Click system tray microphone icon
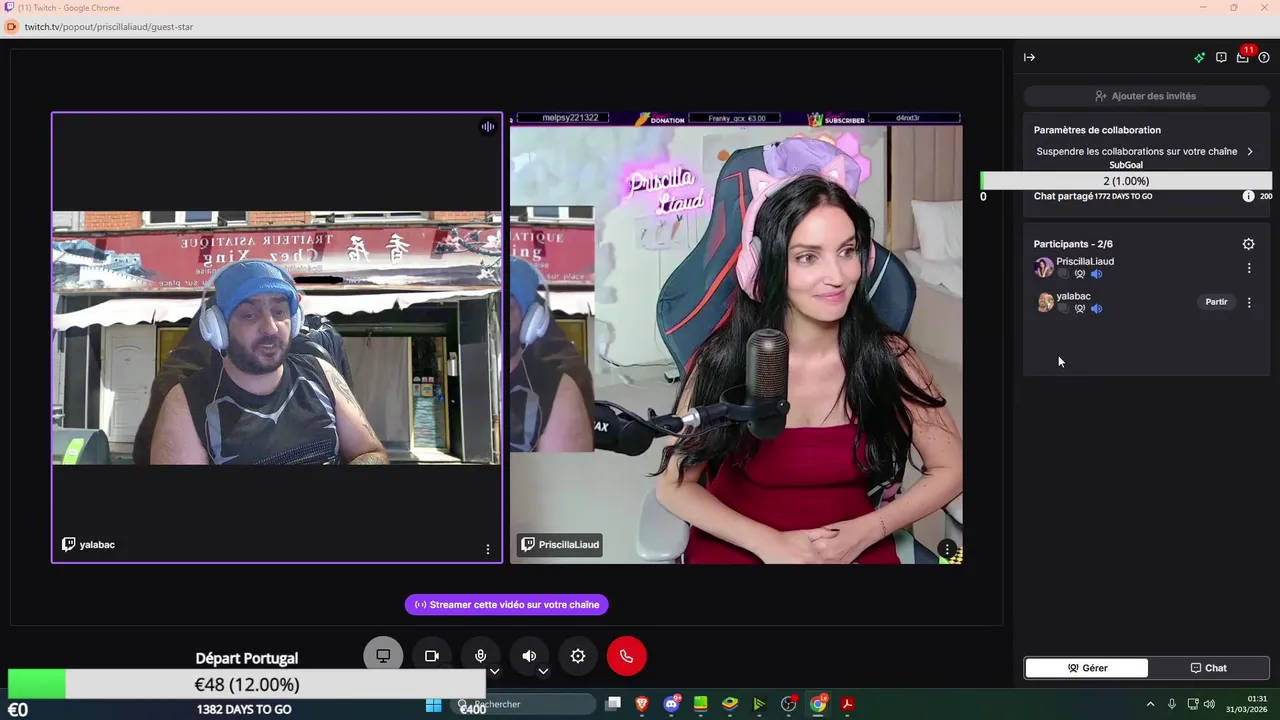The height and width of the screenshot is (720, 1280). (x=1172, y=704)
